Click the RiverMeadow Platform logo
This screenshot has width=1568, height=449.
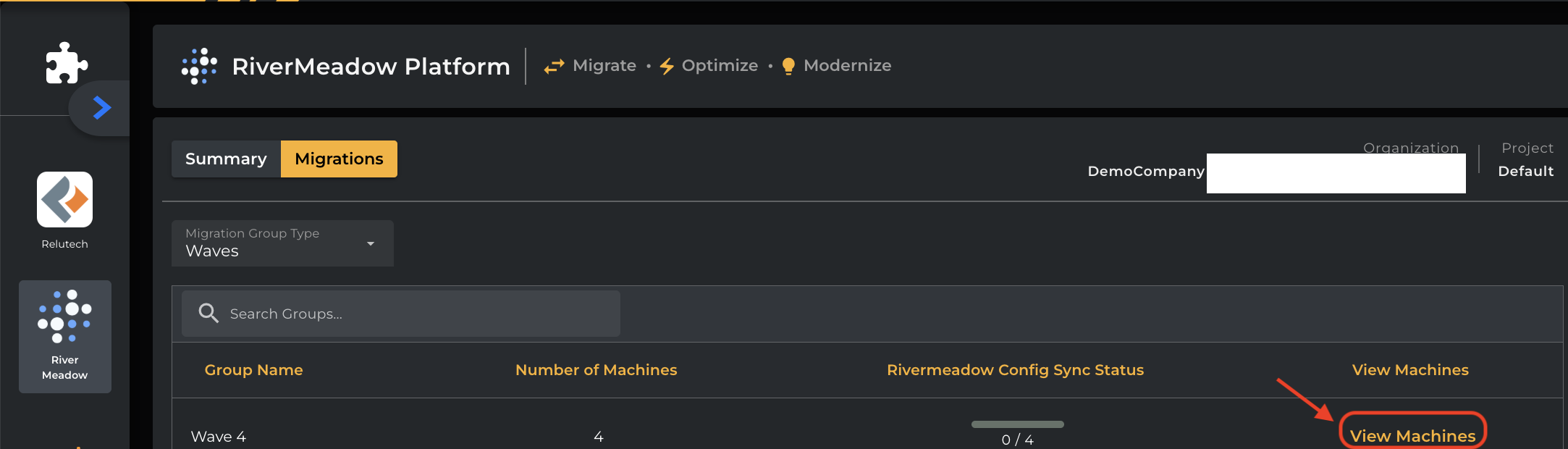pyautogui.click(x=199, y=66)
